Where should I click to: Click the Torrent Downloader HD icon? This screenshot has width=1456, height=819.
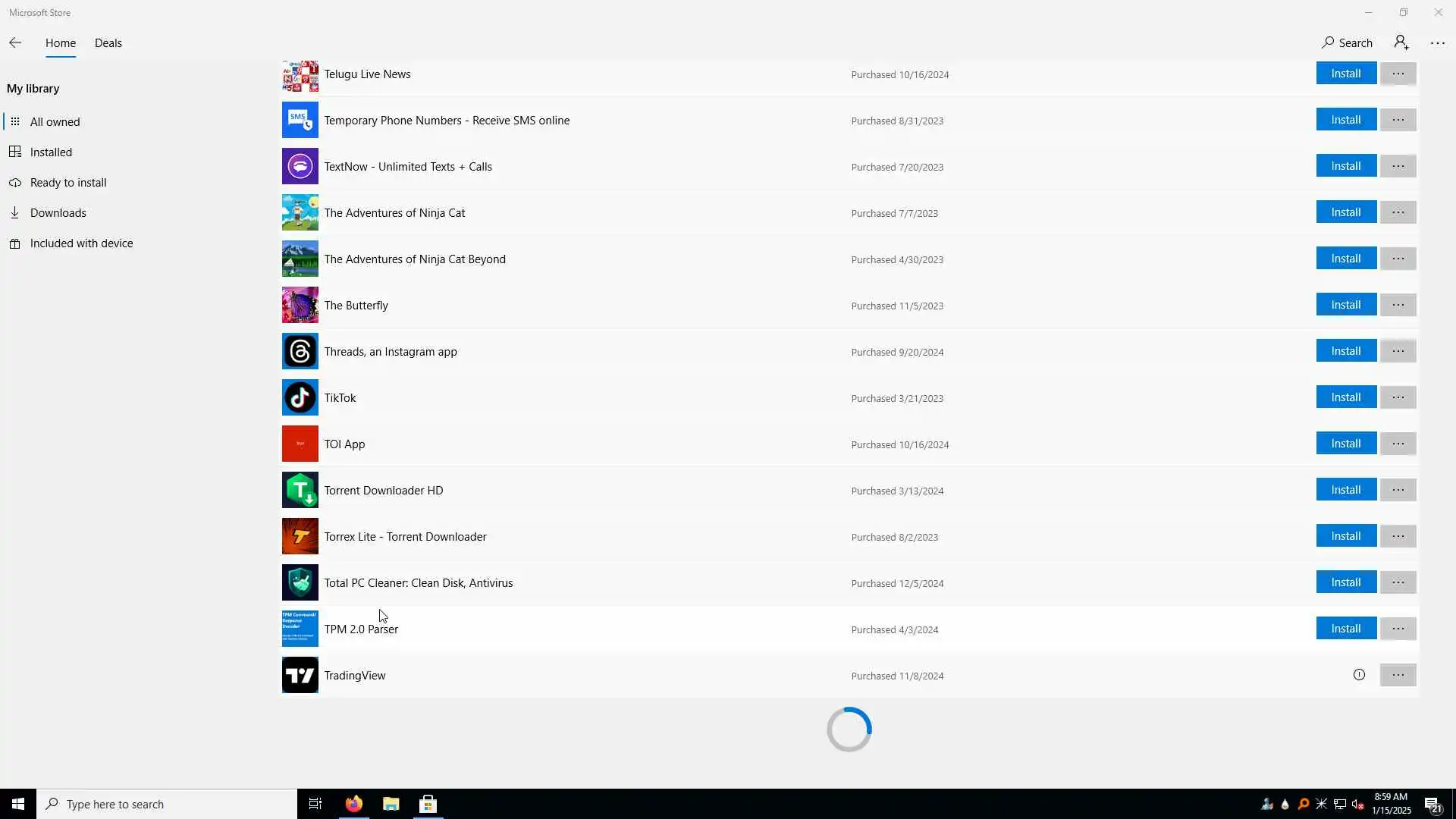[x=300, y=490]
